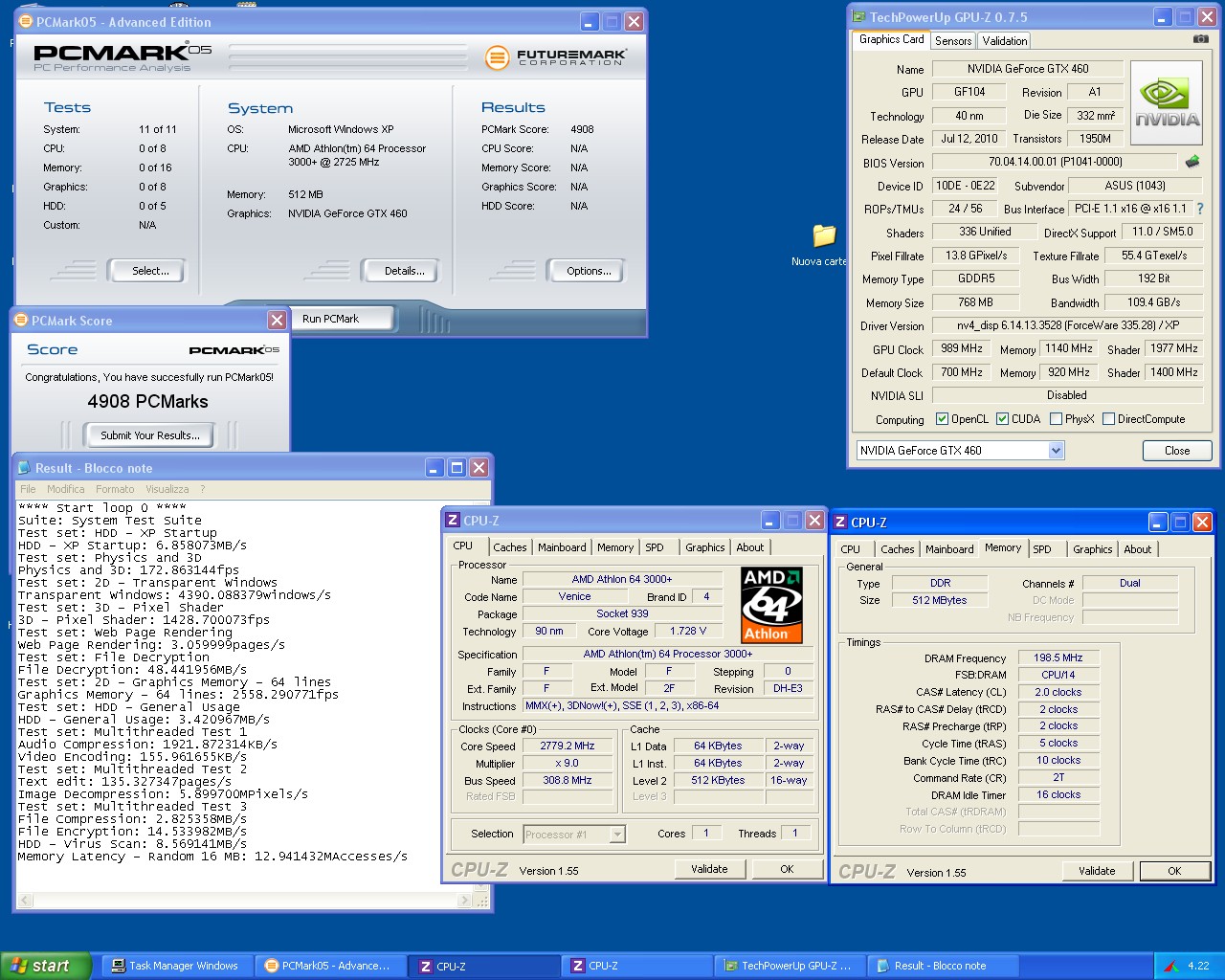Open the SPD tab in CPU-Z Memory window
Screen dimensions: 1225x980
1042,549
